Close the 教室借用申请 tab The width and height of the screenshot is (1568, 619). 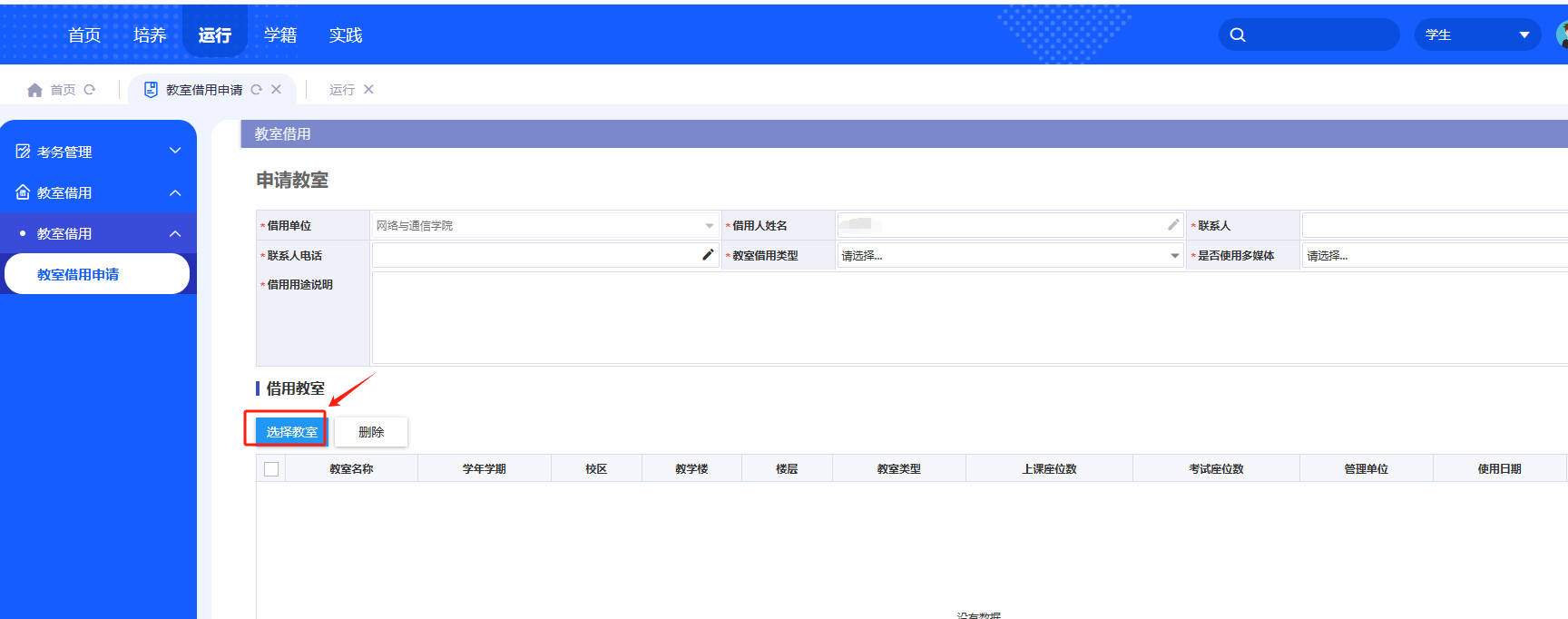pyautogui.click(x=277, y=90)
